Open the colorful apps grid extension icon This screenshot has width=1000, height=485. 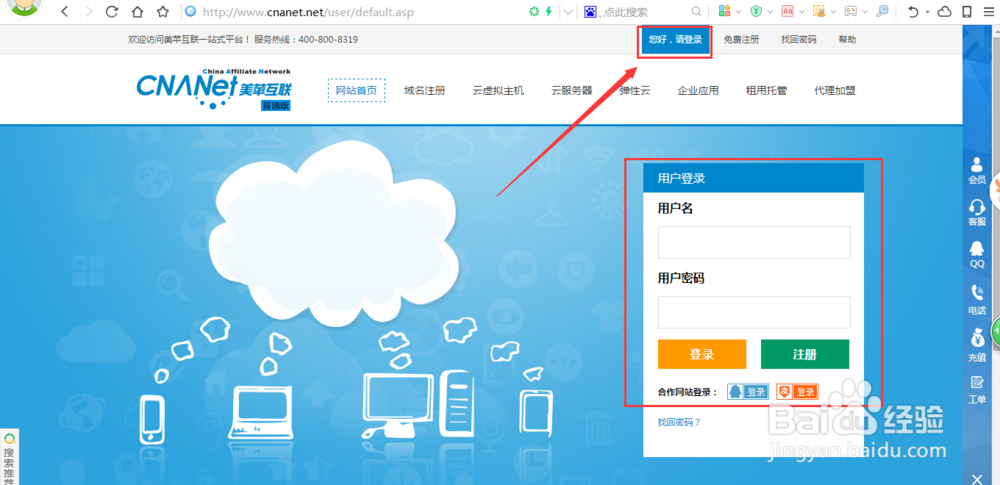[724, 11]
